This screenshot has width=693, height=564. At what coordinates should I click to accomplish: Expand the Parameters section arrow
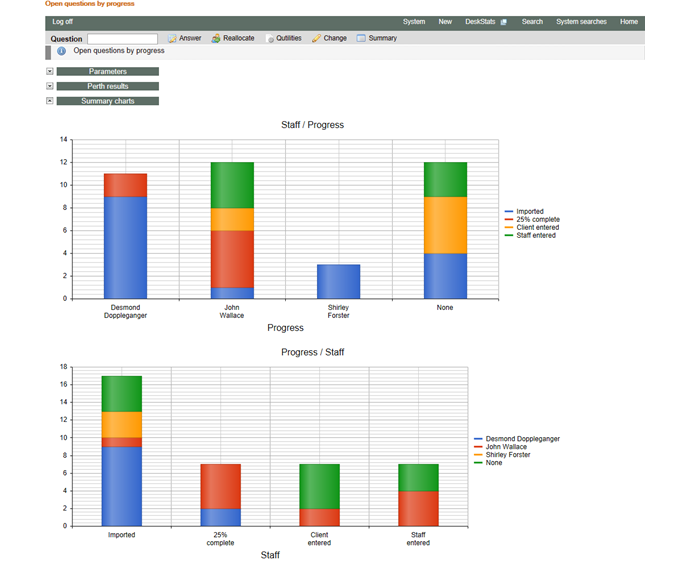[x=50, y=71]
